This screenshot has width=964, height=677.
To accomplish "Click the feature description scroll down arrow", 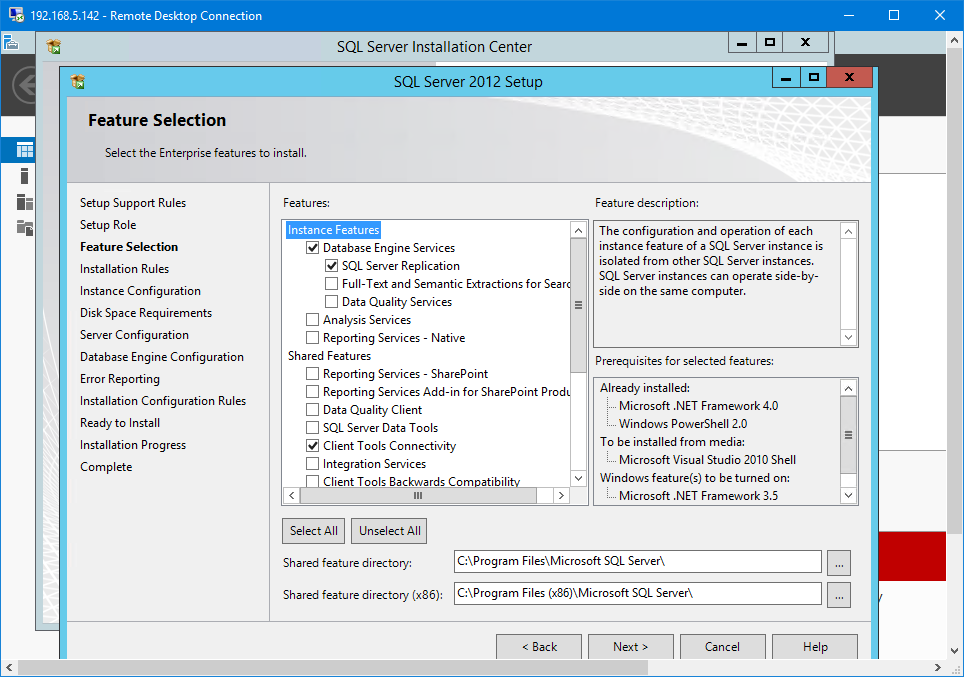I will 848,337.
